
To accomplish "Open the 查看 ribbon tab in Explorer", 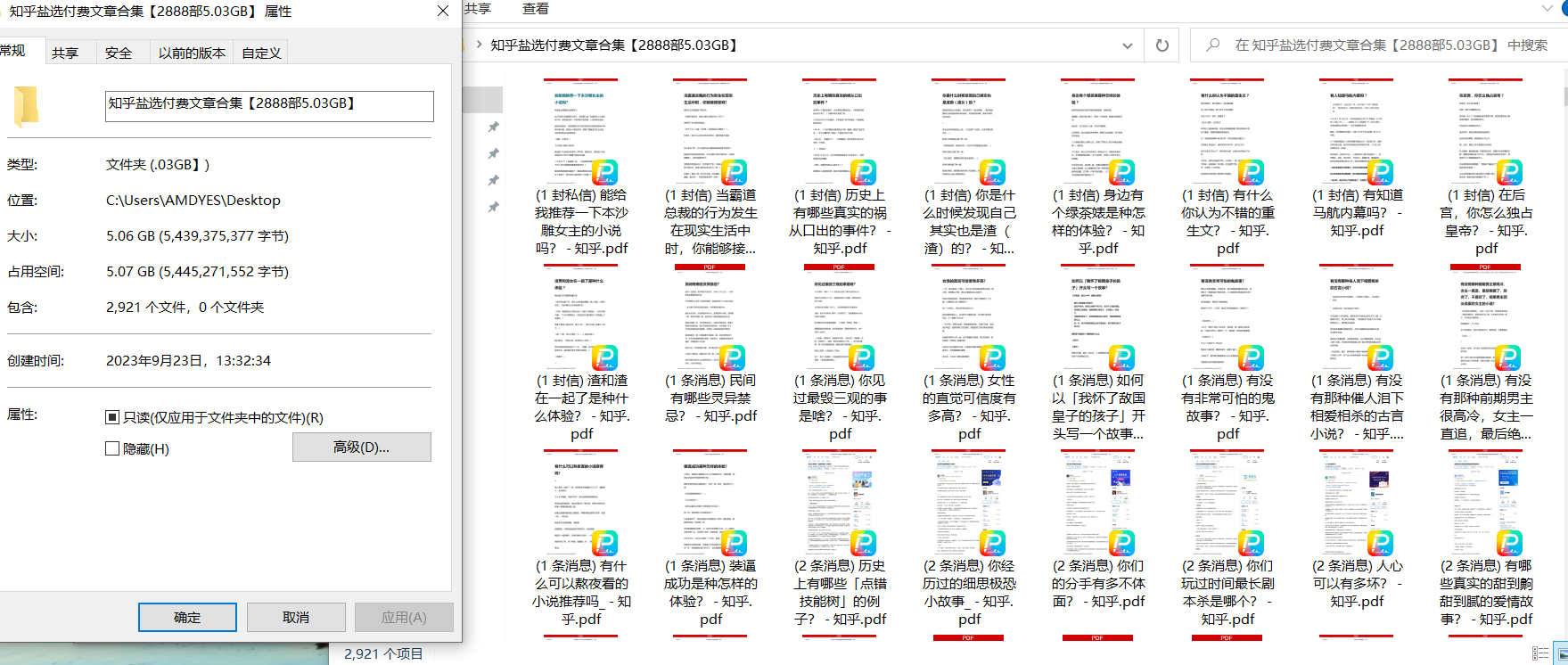I will tap(536, 9).
